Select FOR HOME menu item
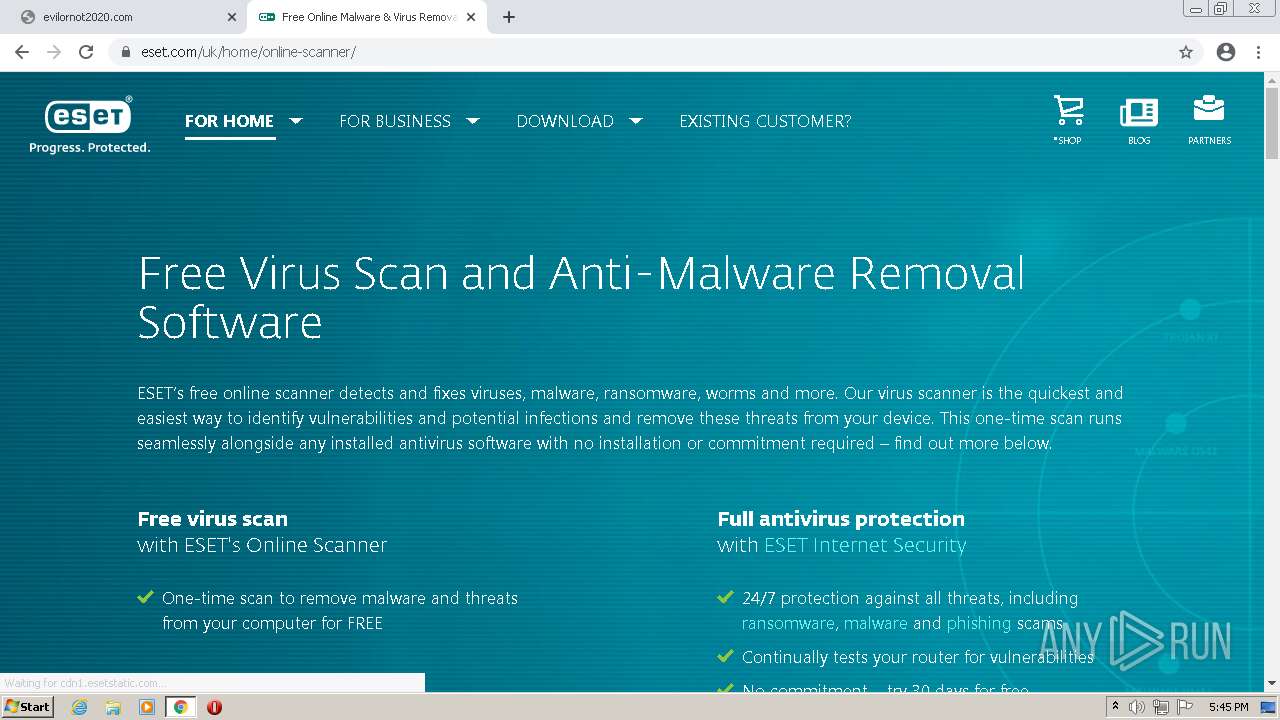This screenshot has height=720, width=1280. pos(229,121)
